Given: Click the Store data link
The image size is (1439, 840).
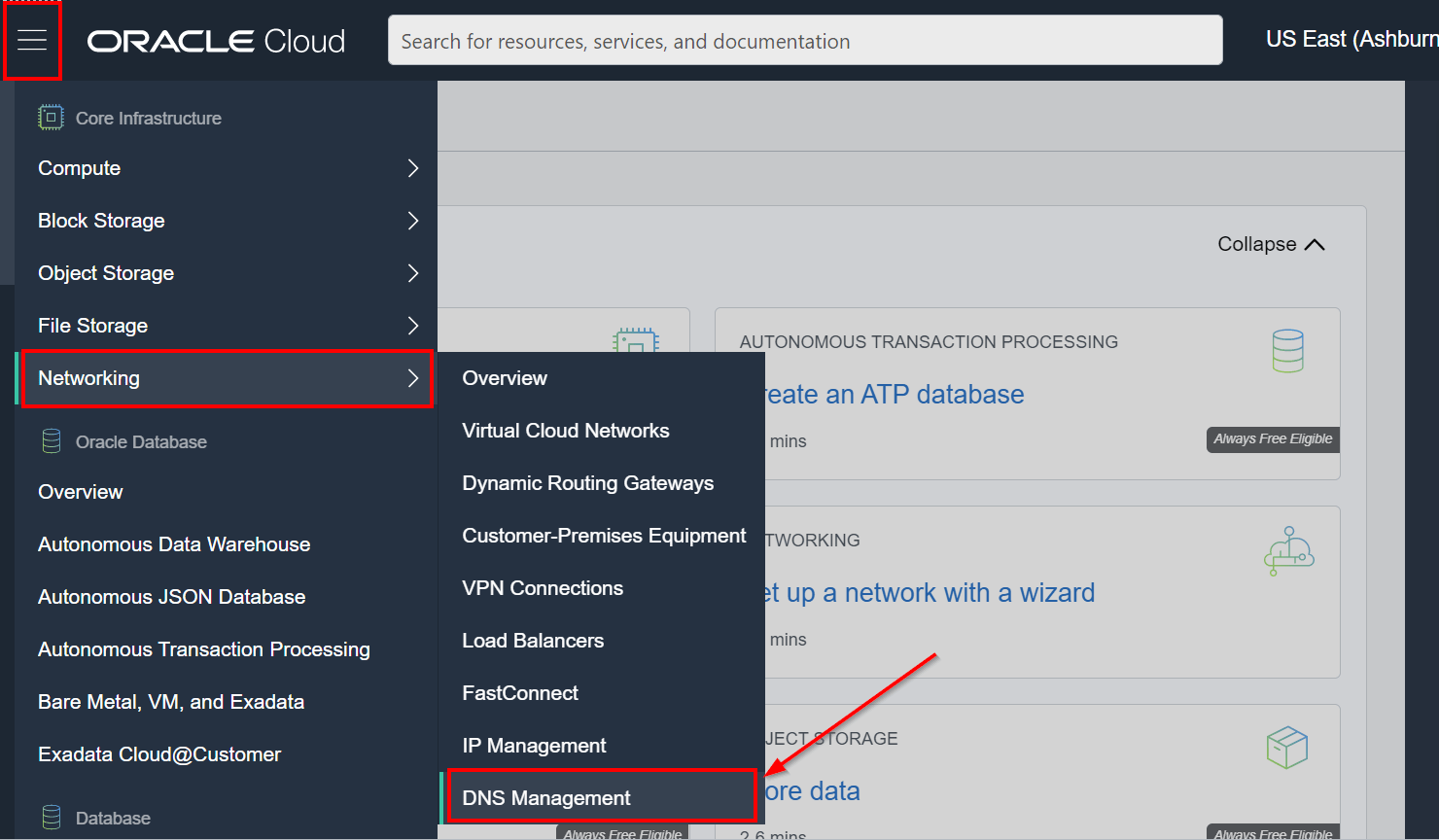Looking at the screenshot, I should tap(814, 790).
